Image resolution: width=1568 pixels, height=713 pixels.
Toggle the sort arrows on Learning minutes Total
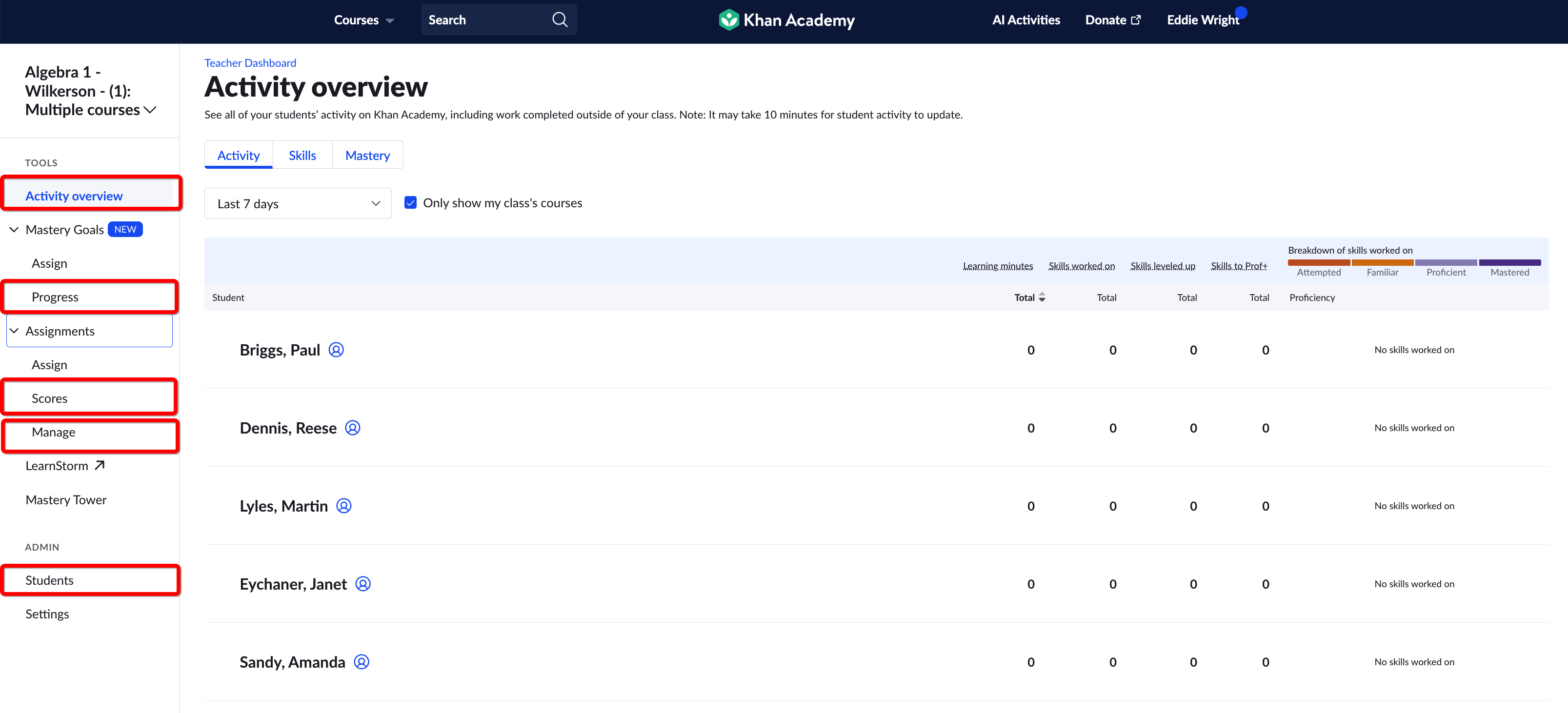1042,297
